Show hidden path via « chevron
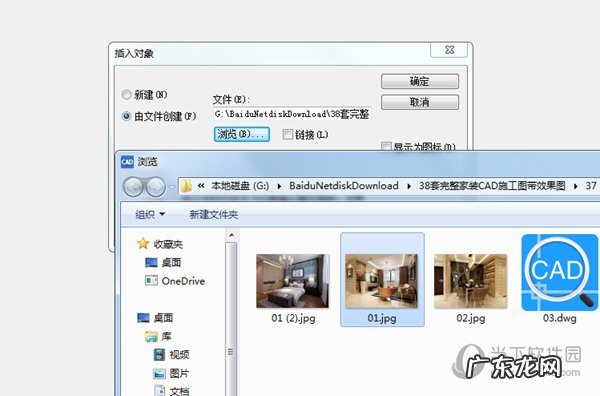 201,186
